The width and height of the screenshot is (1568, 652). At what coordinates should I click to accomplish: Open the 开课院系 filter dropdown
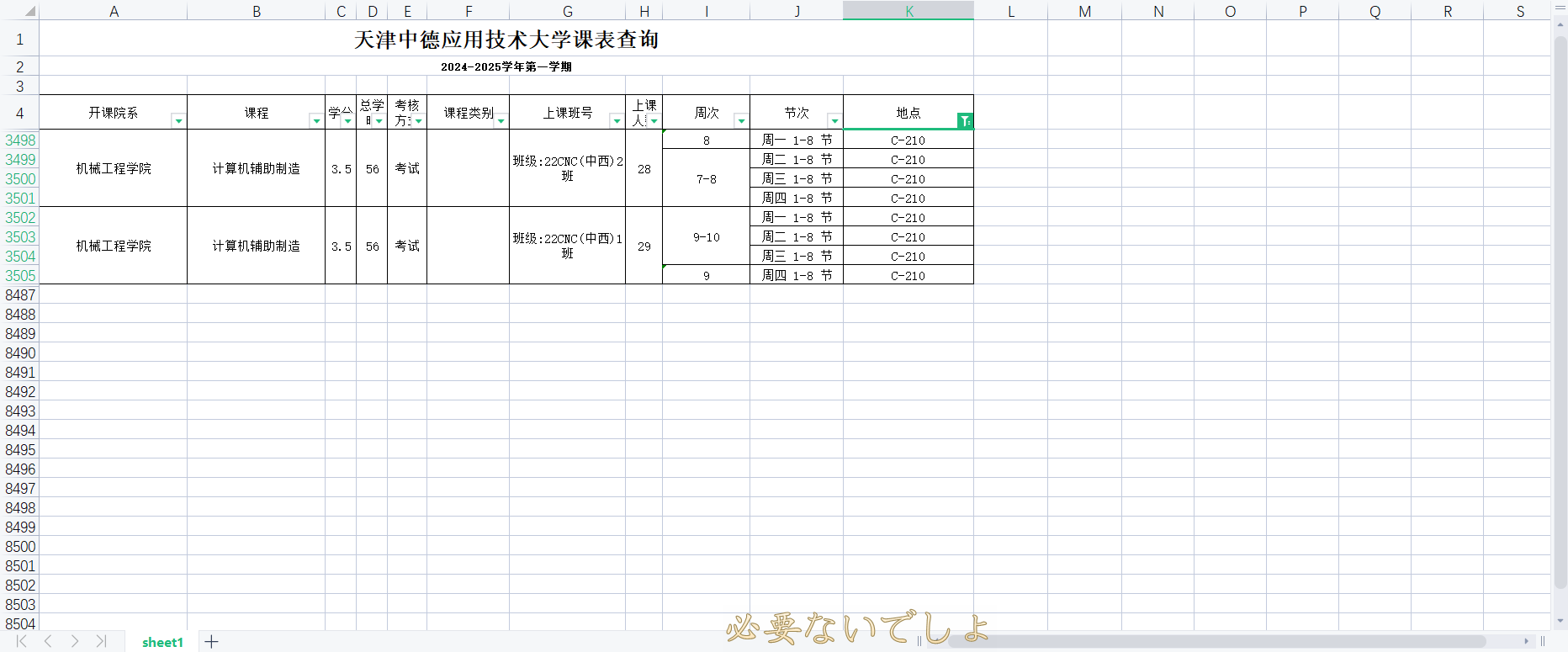pyautogui.click(x=178, y=121)
